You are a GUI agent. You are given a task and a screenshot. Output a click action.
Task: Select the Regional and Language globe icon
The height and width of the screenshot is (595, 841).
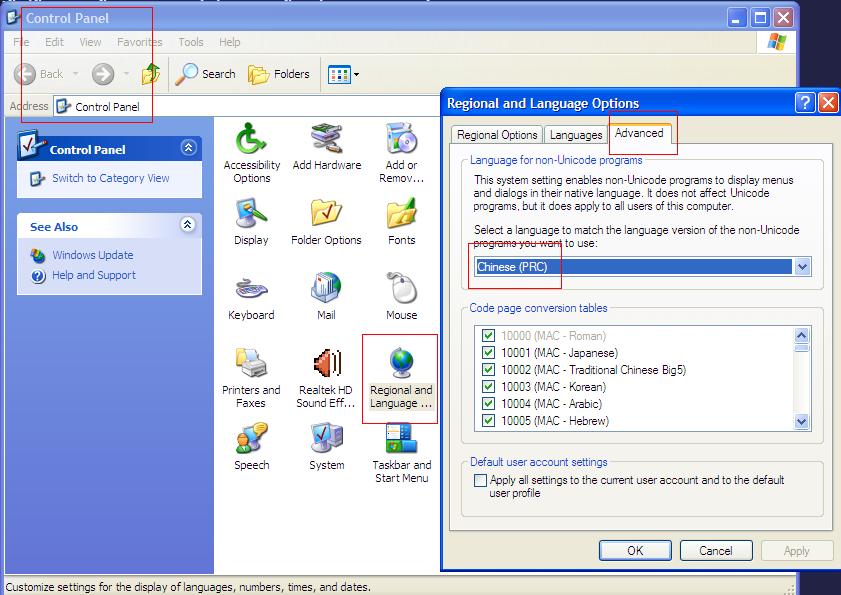(x=401, y=363)
